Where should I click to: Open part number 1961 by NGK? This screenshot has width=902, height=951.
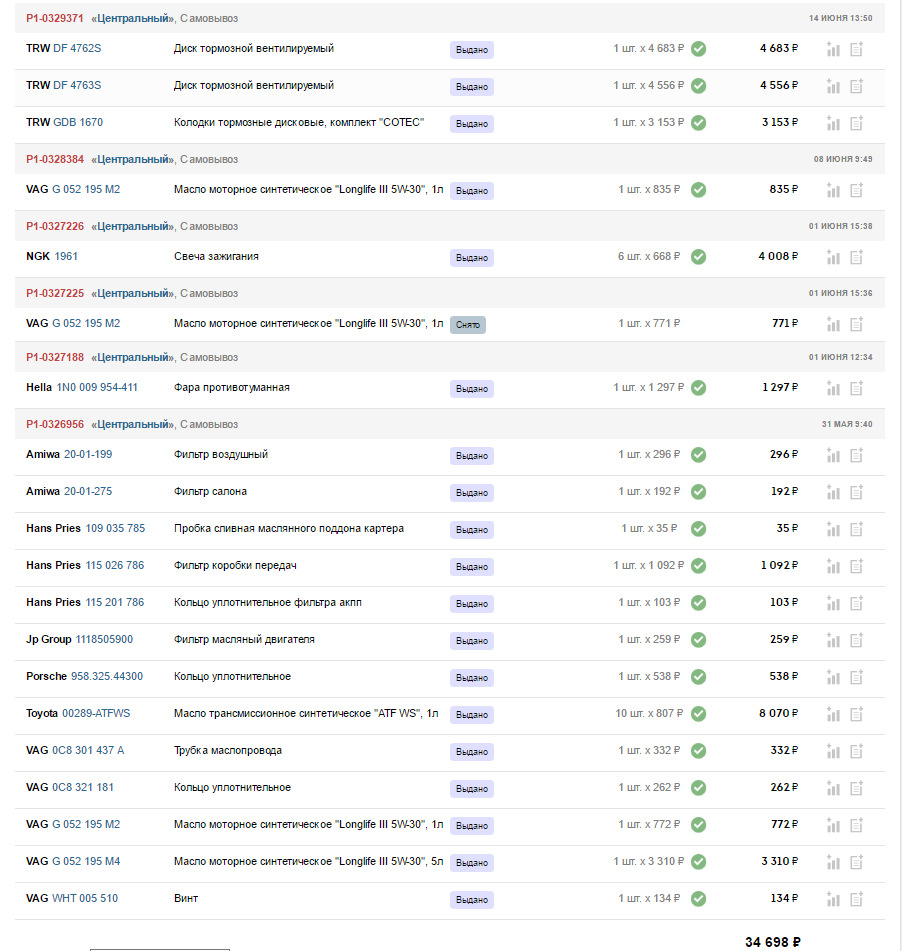click(66, 256)
